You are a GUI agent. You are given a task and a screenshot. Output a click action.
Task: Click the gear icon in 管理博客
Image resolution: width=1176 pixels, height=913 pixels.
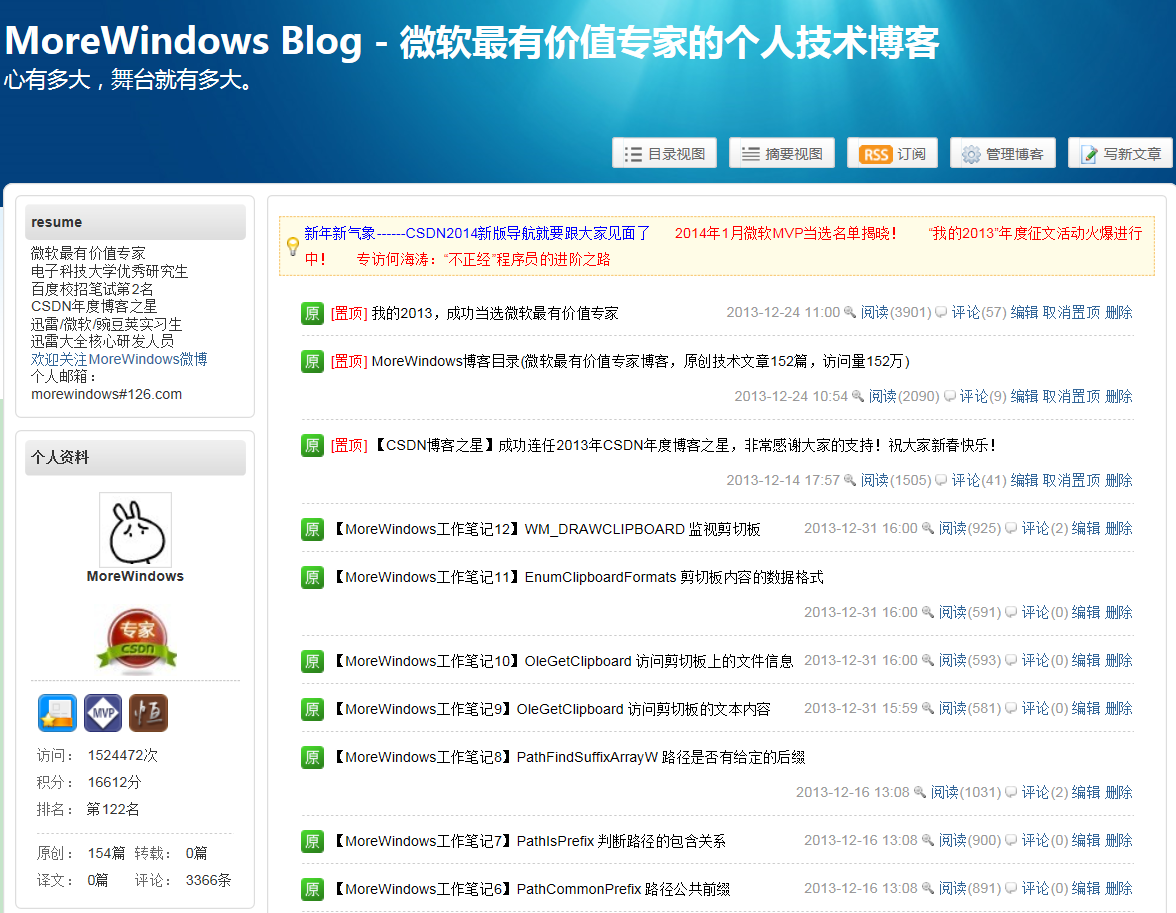[x=970, y=155]
